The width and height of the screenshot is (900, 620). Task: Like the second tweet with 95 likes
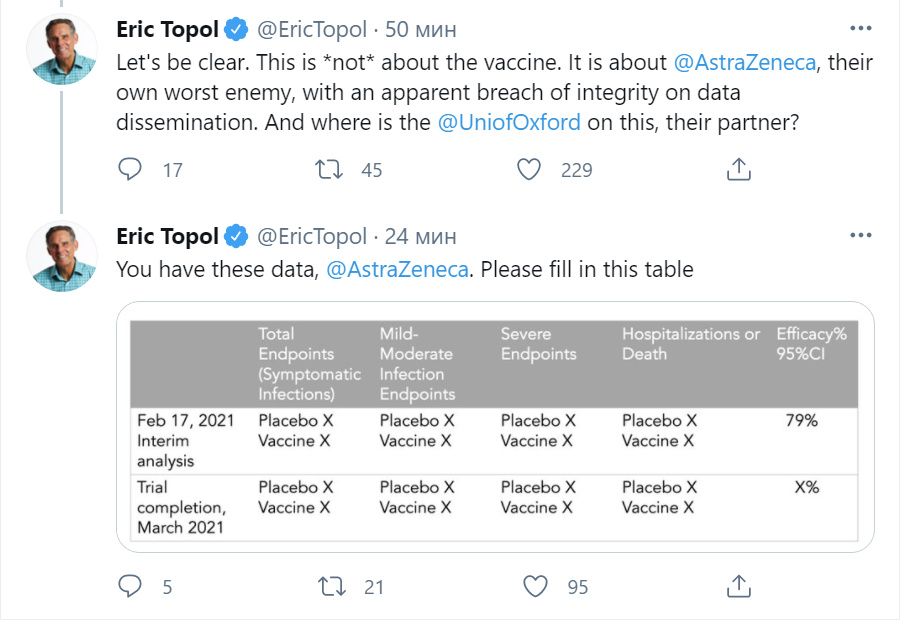(537, 586)
